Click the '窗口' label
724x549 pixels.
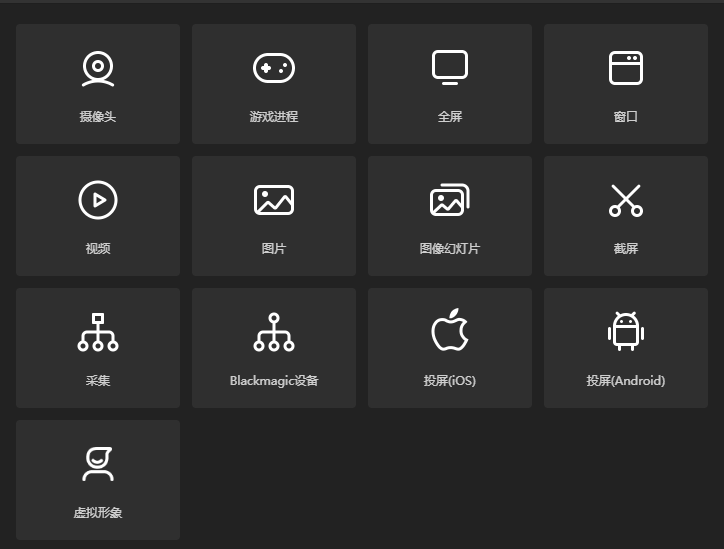click(x=626, y=117)
